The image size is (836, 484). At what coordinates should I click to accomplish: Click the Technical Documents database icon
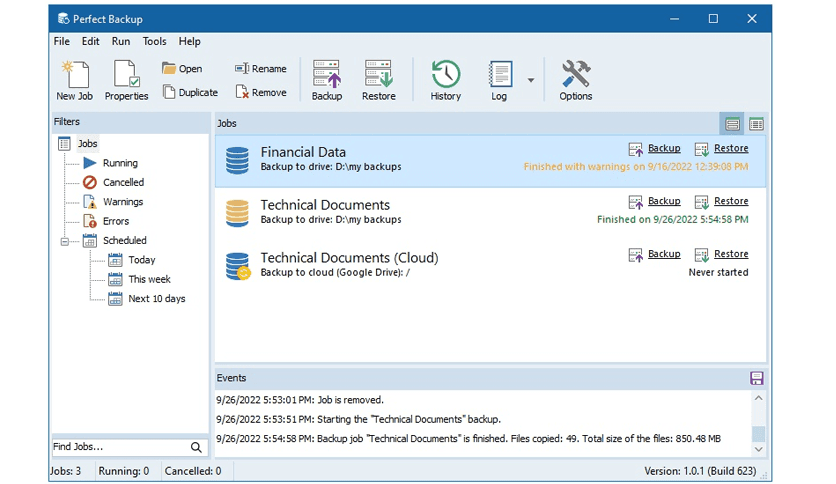coord(237,213)
